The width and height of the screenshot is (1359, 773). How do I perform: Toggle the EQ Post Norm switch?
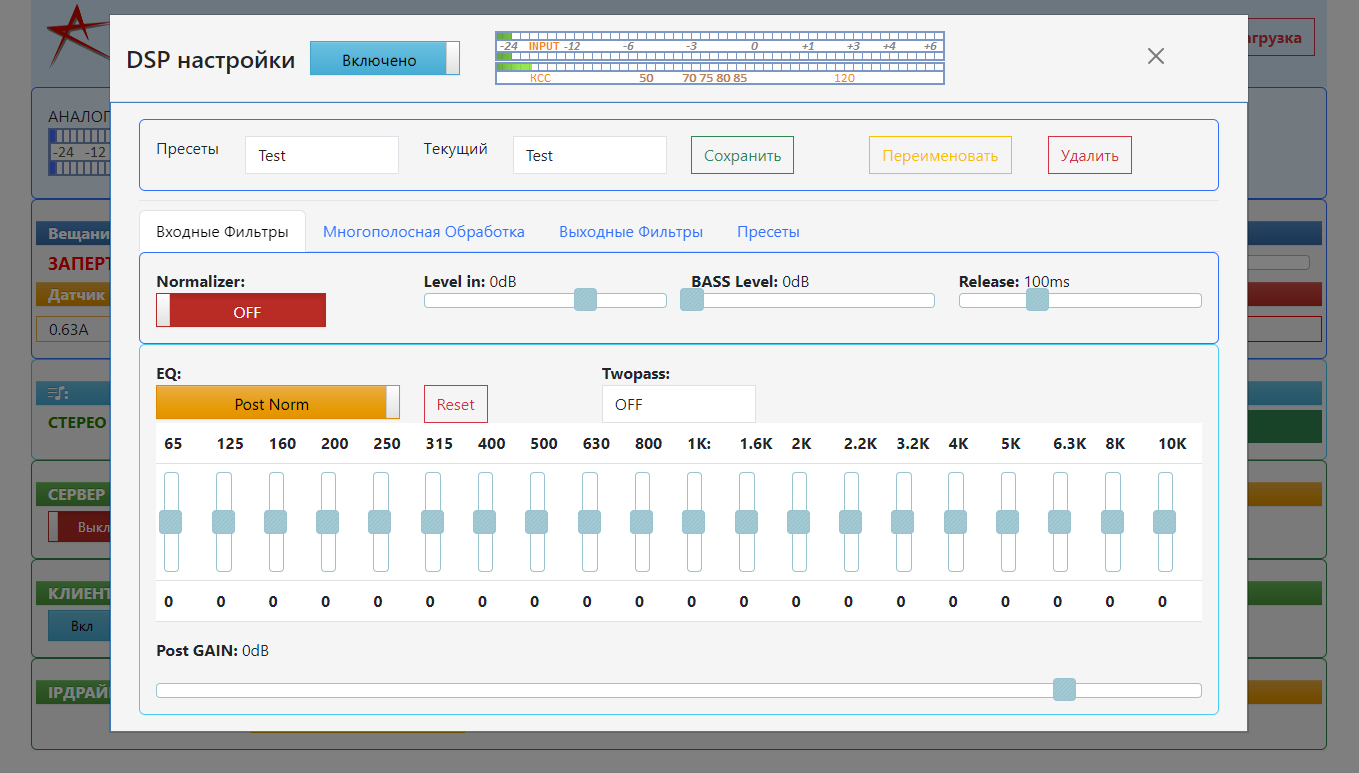coord(277,403)
